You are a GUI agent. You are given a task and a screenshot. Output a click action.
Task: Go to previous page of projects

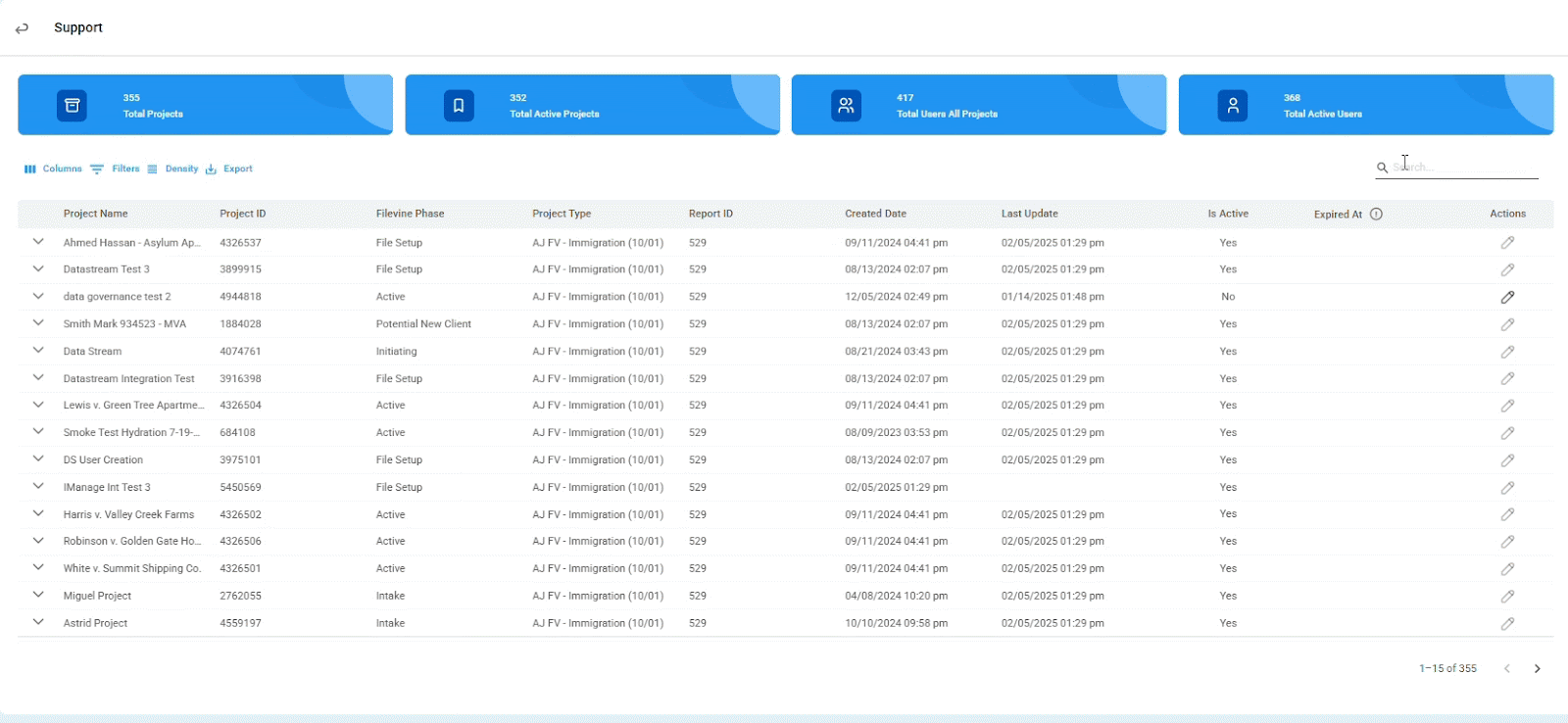click(1507, 669)
